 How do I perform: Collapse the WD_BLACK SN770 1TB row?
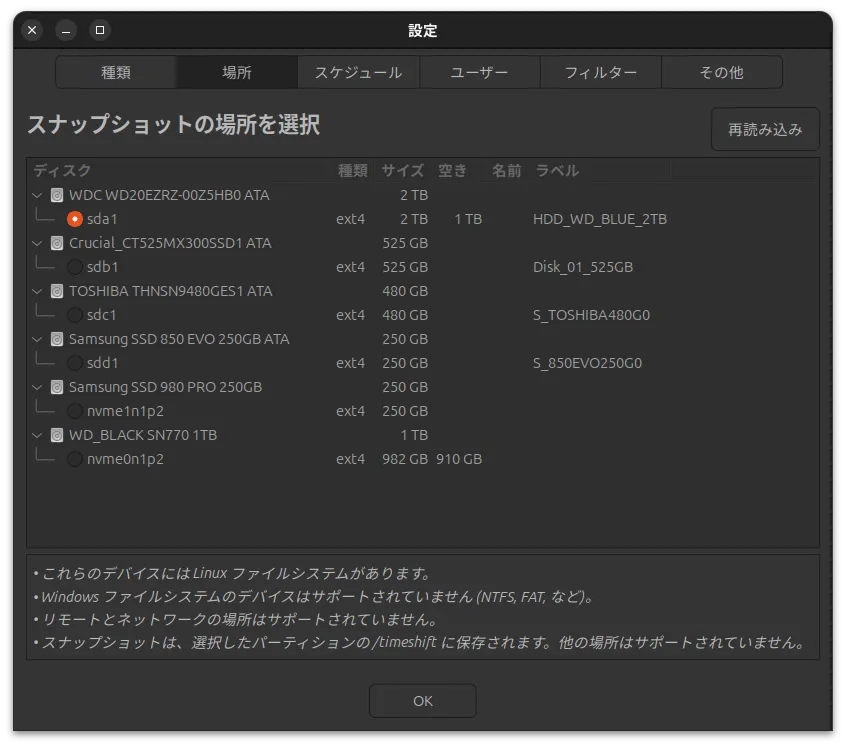37,435
